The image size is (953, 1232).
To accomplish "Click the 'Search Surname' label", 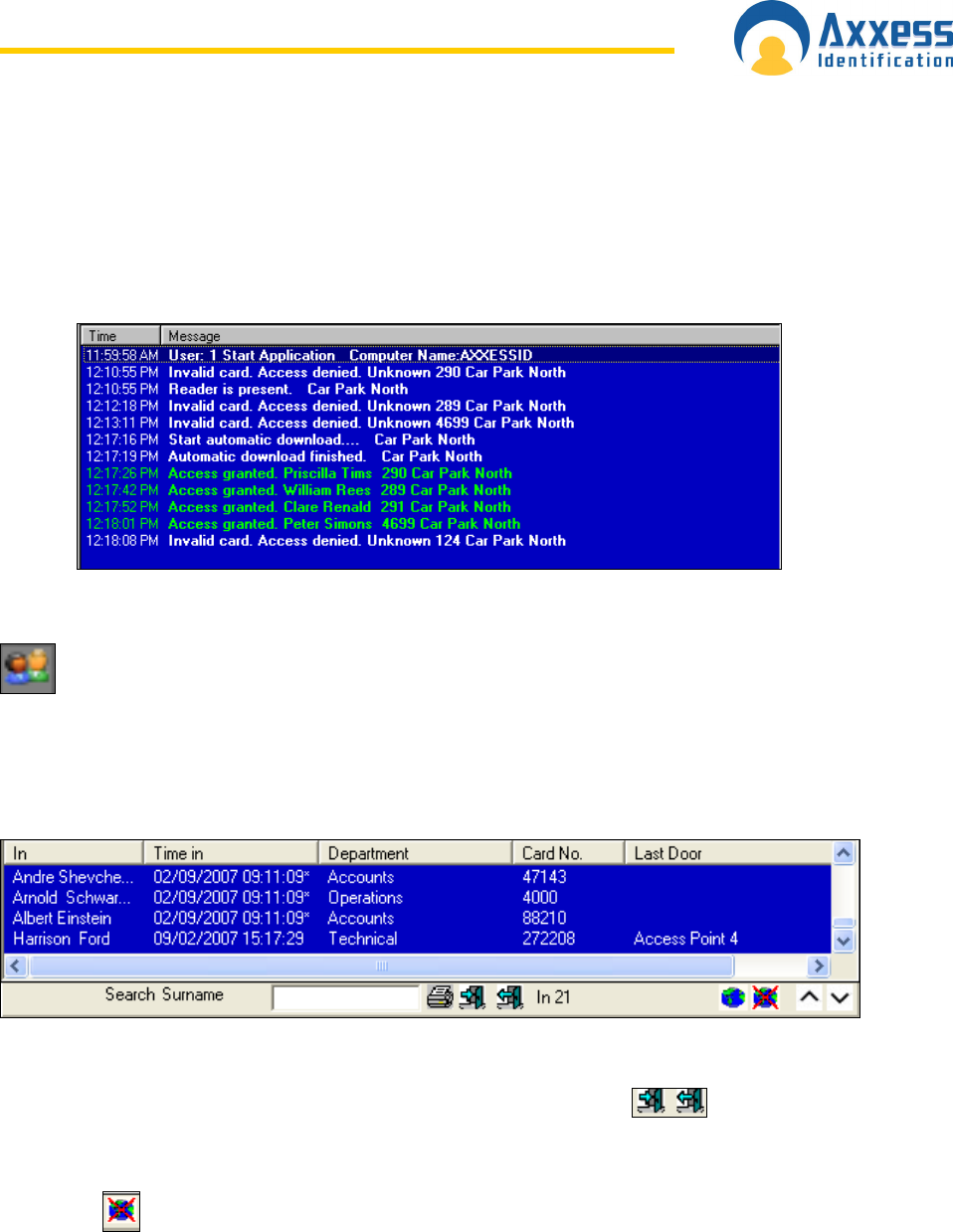I will [164, 994].
